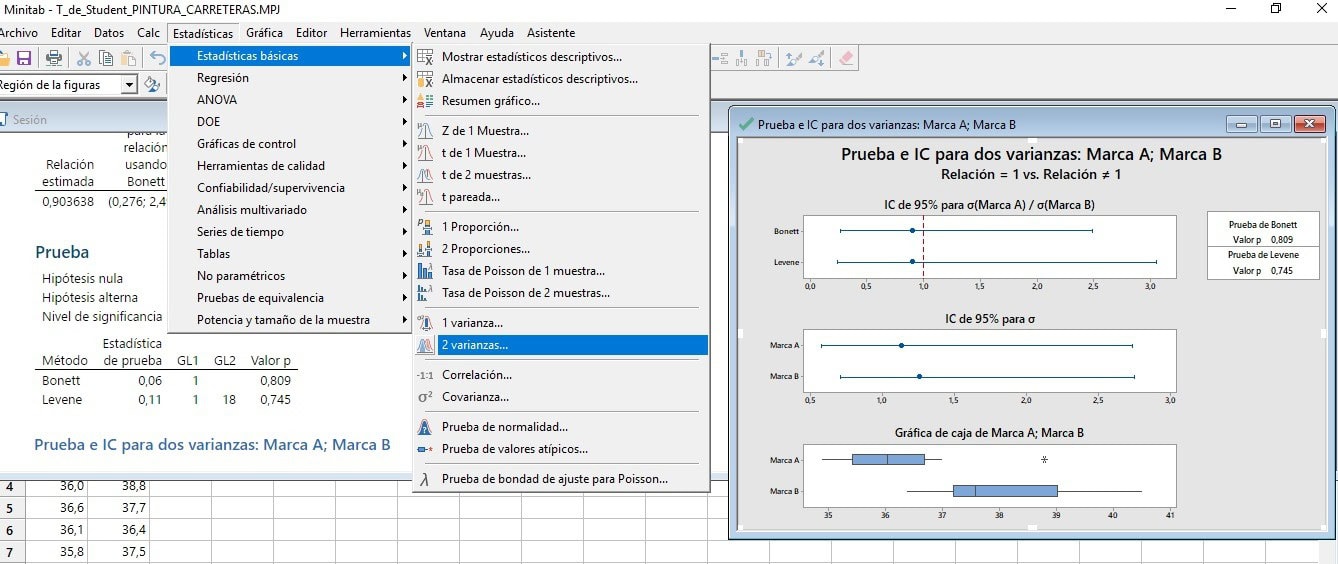Click the Copy icon in toolbar

coord(105,58)
